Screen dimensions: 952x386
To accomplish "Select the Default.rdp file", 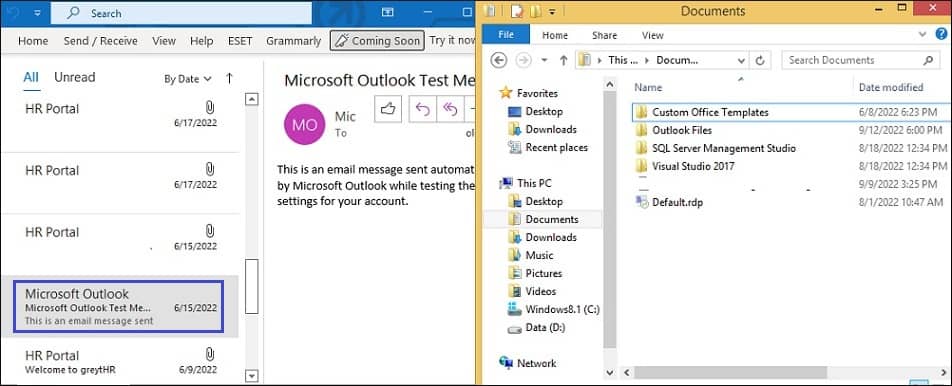I will (x=670, y=202).
